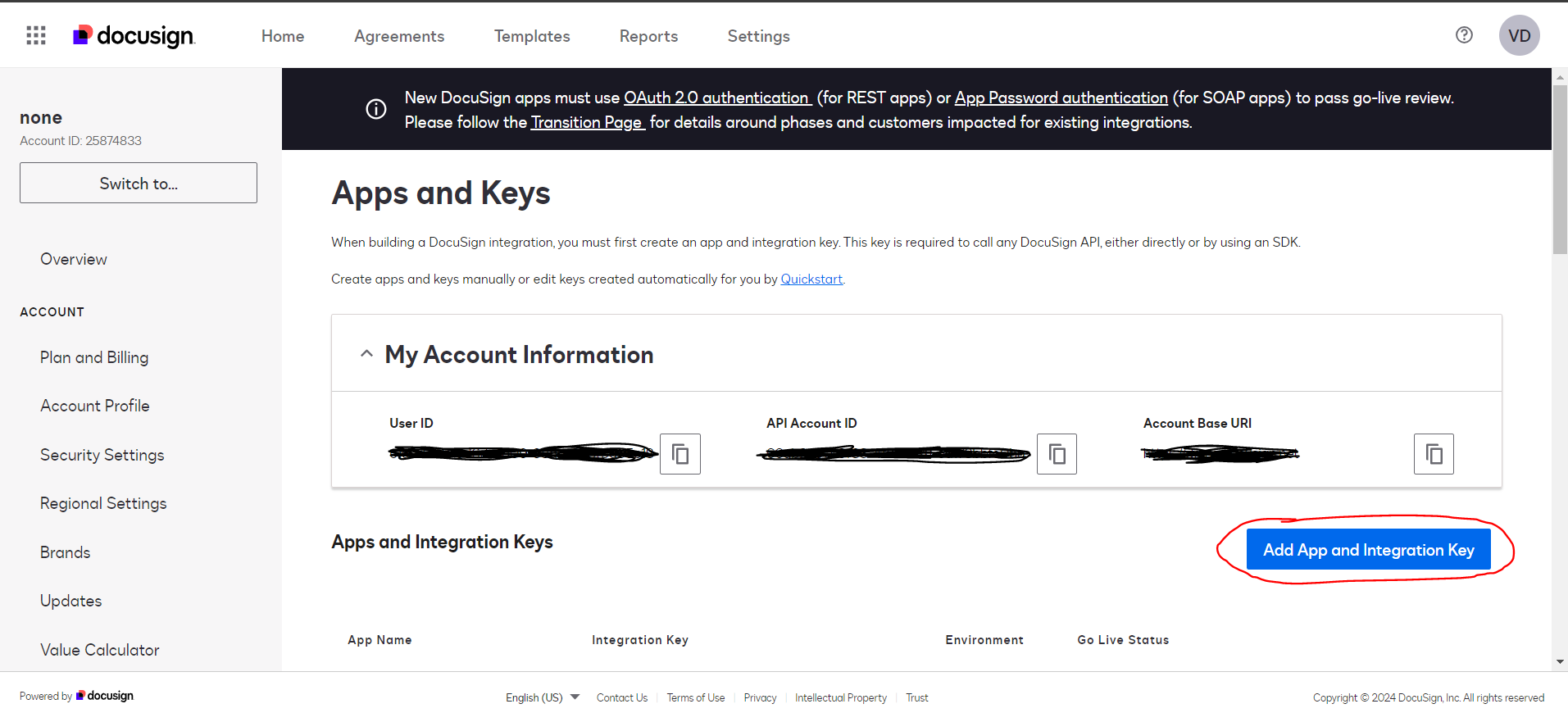Viewport: 1568px width, 722px height.
Task: Copy the User ID value
Action: pyautogui.click(x=680, y=454)
